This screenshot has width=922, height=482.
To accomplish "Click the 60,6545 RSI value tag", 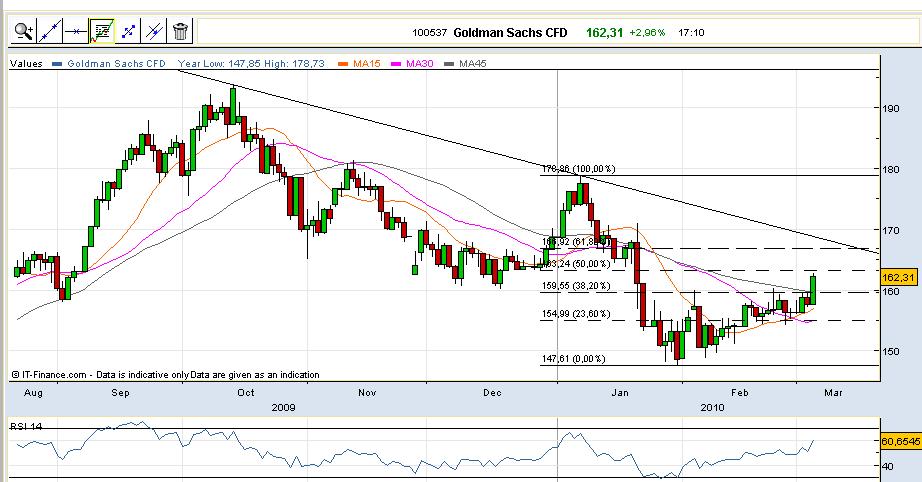I will [x=900, y=441].
